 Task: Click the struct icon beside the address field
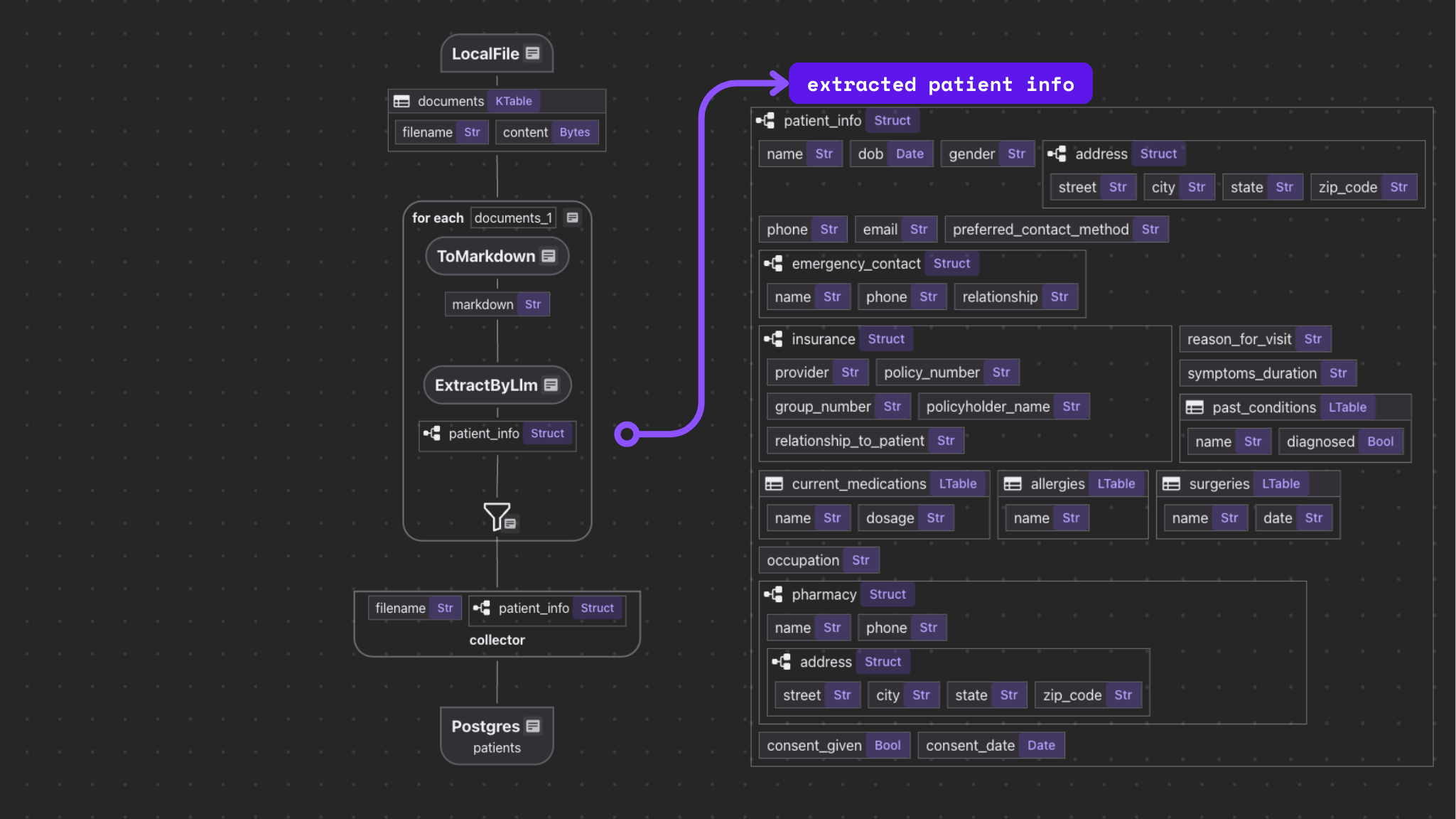click(1058, 154)
